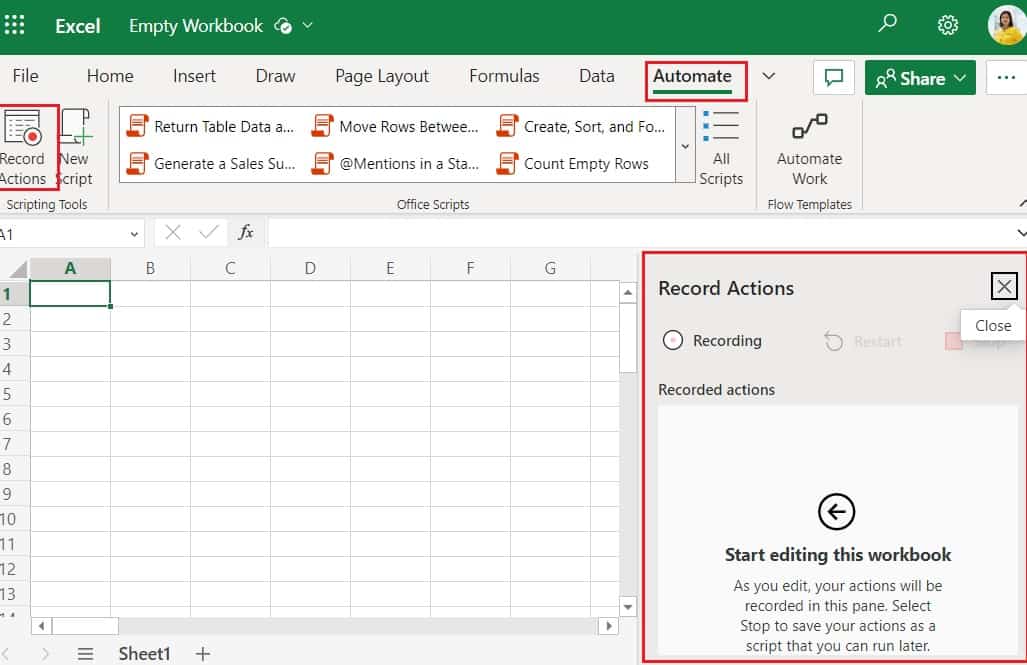Add a new sheet with the plus button
Viewport: 1027px width, 665px height.
(202, 652)
